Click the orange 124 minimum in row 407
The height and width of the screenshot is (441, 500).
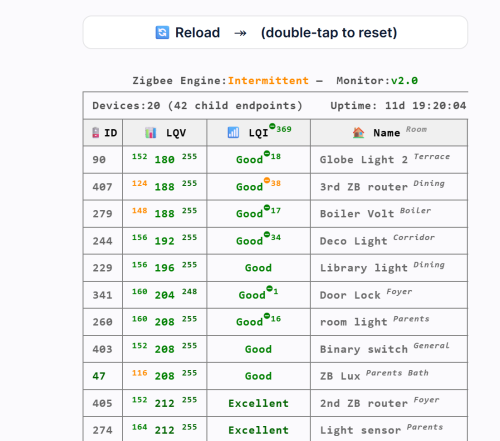[139, 183]
